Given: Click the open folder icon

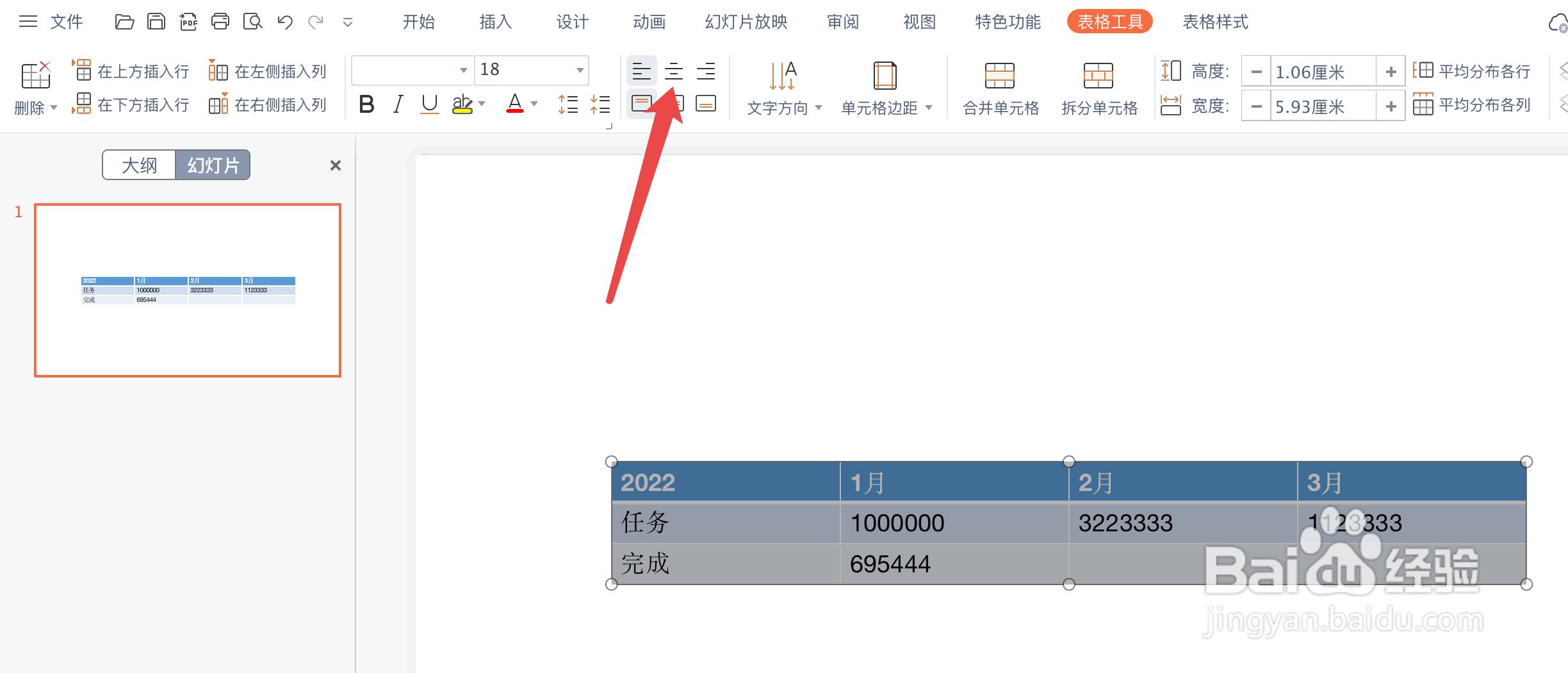Looking at the screenshot, I should click(124, 22).
